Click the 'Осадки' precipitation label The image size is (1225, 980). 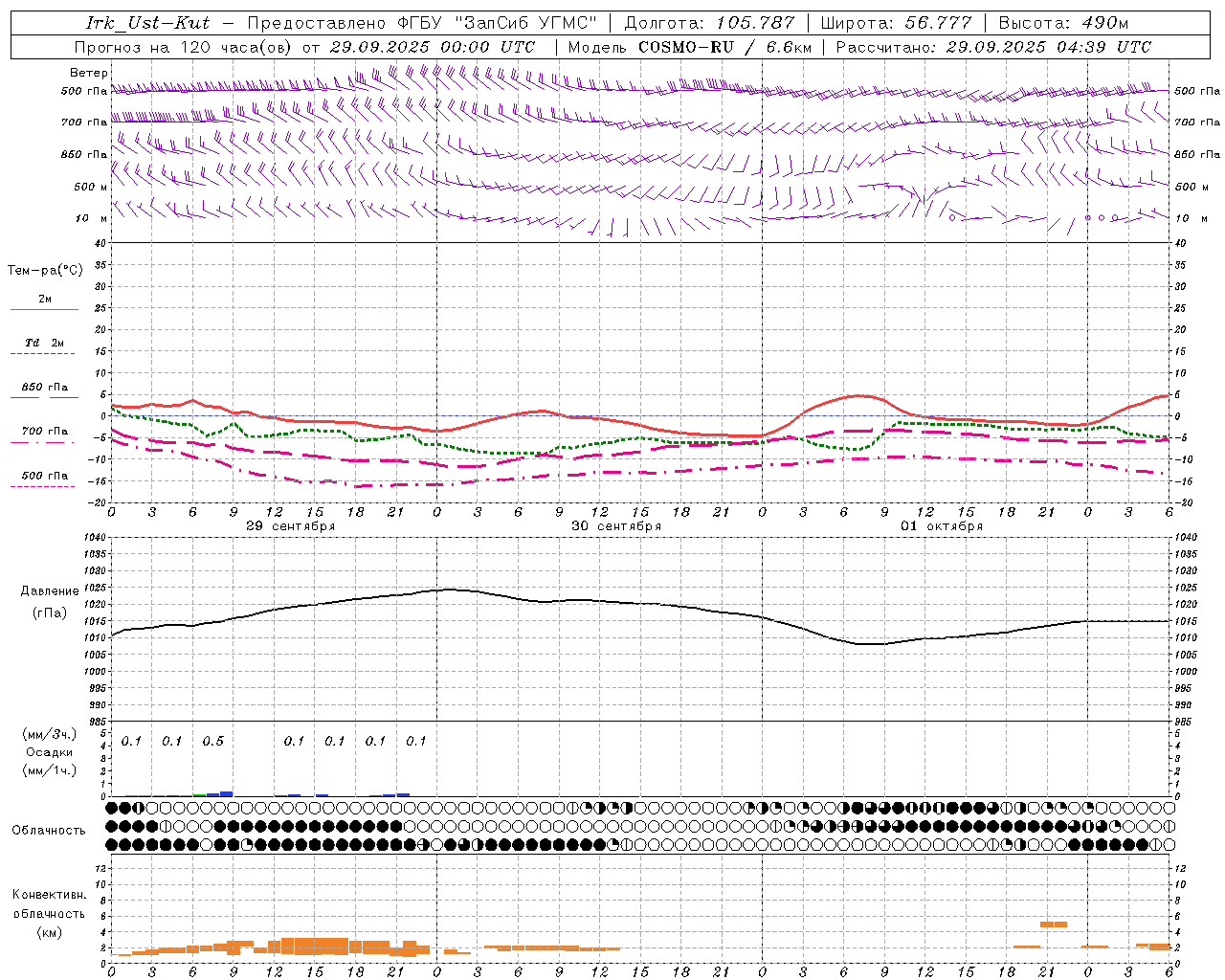click(50, 752)
